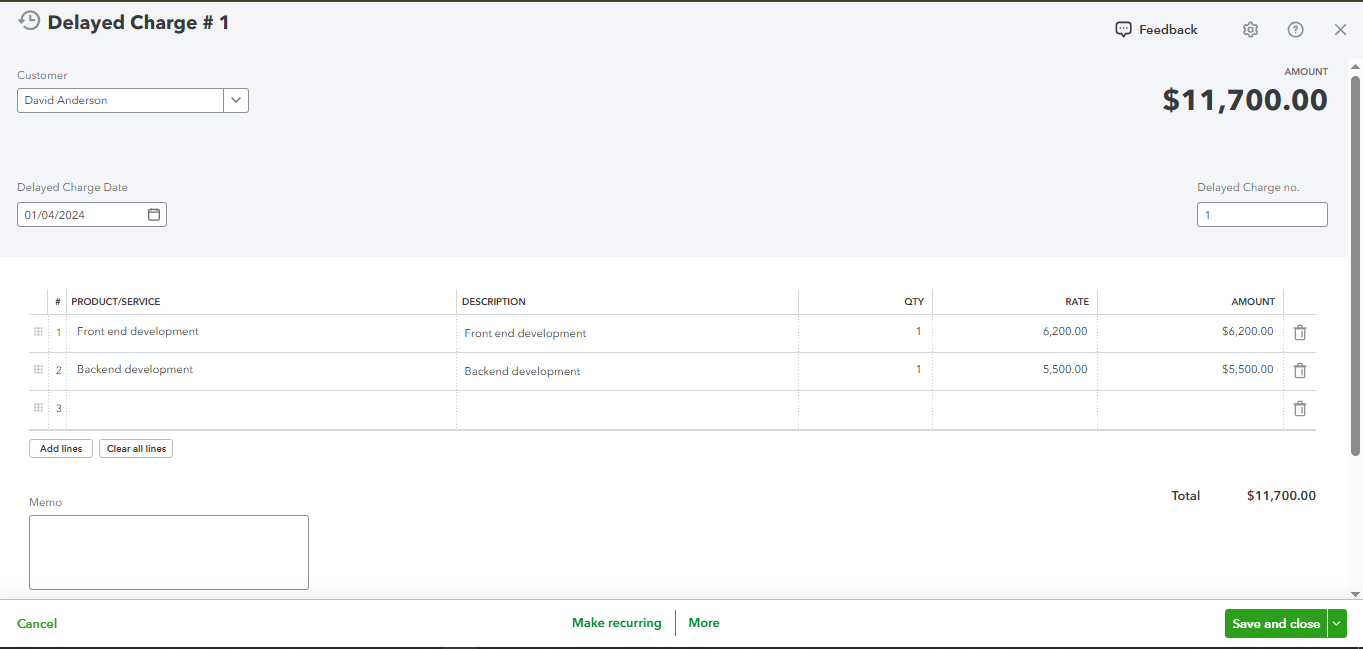
Task: Open the More menu
Action: (x=704, y=623)
